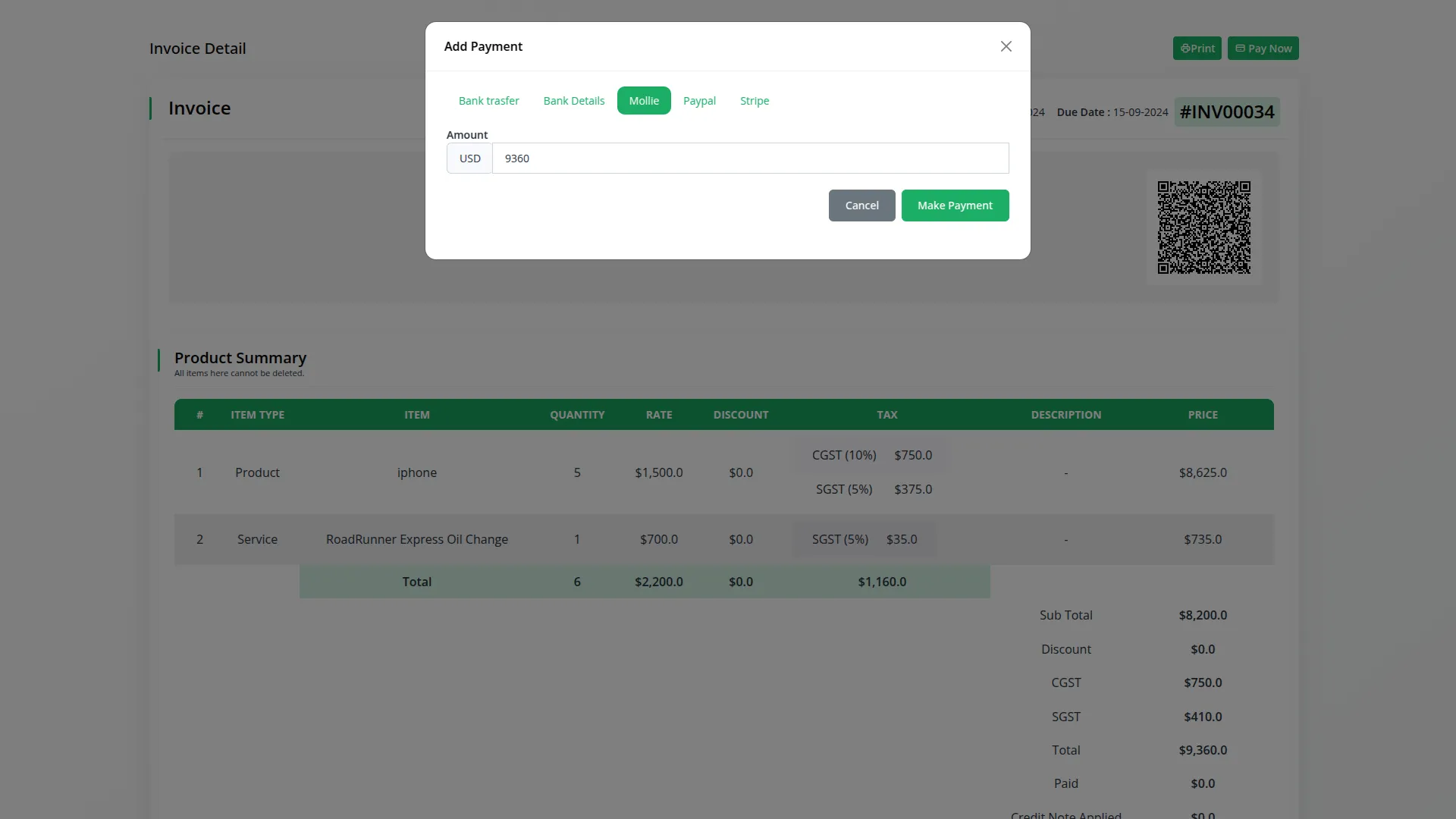
Task: Open the Bank Details tab
Action: click(x=573, y=101)
